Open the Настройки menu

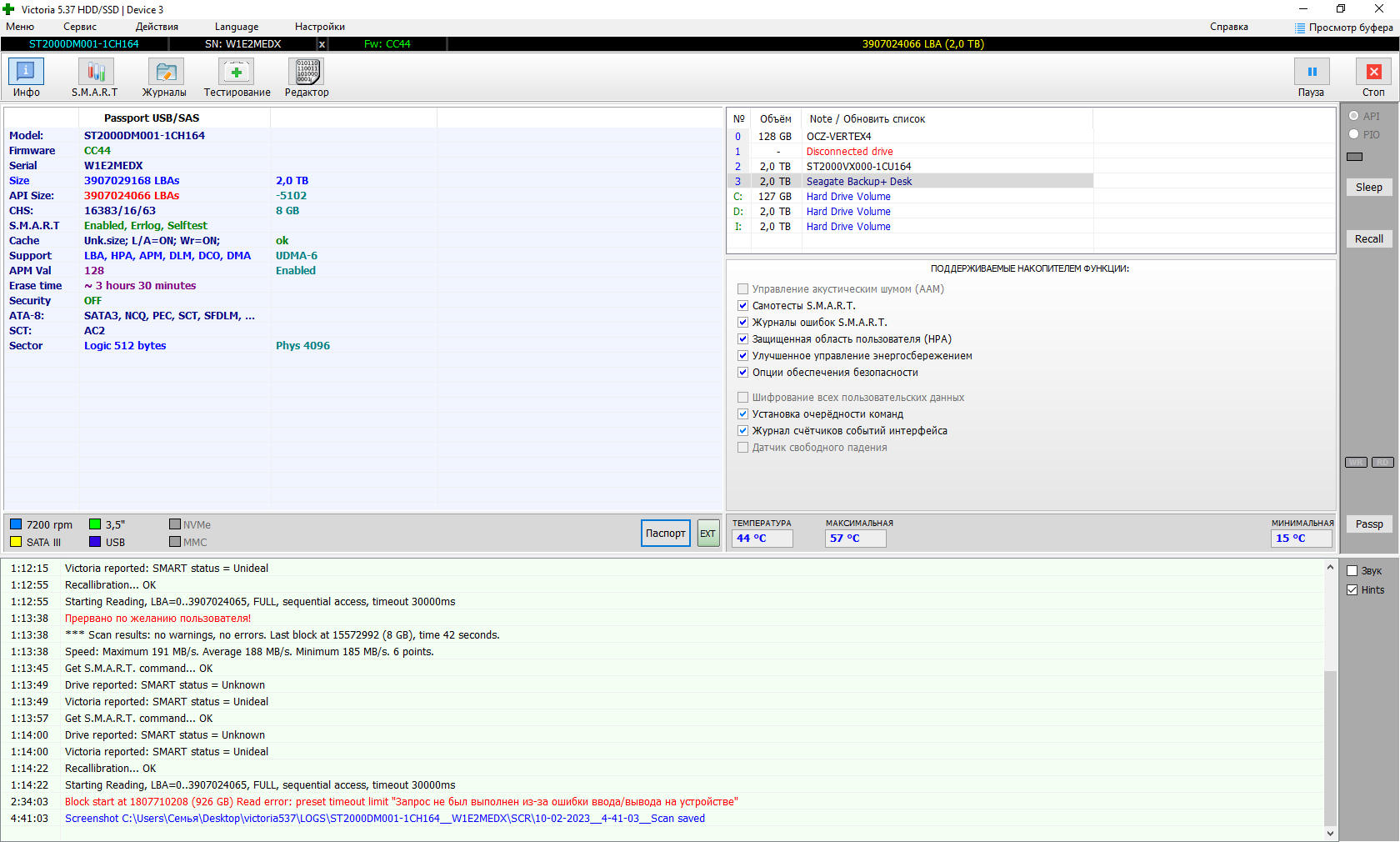pos(320,27)
